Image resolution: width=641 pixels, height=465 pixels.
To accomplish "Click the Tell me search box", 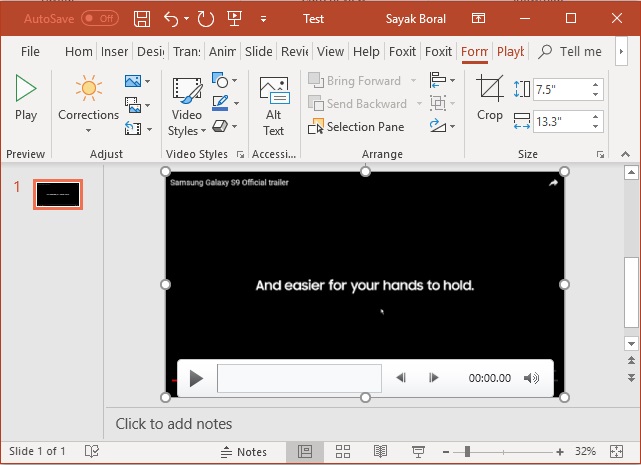I will click(571, 52).
